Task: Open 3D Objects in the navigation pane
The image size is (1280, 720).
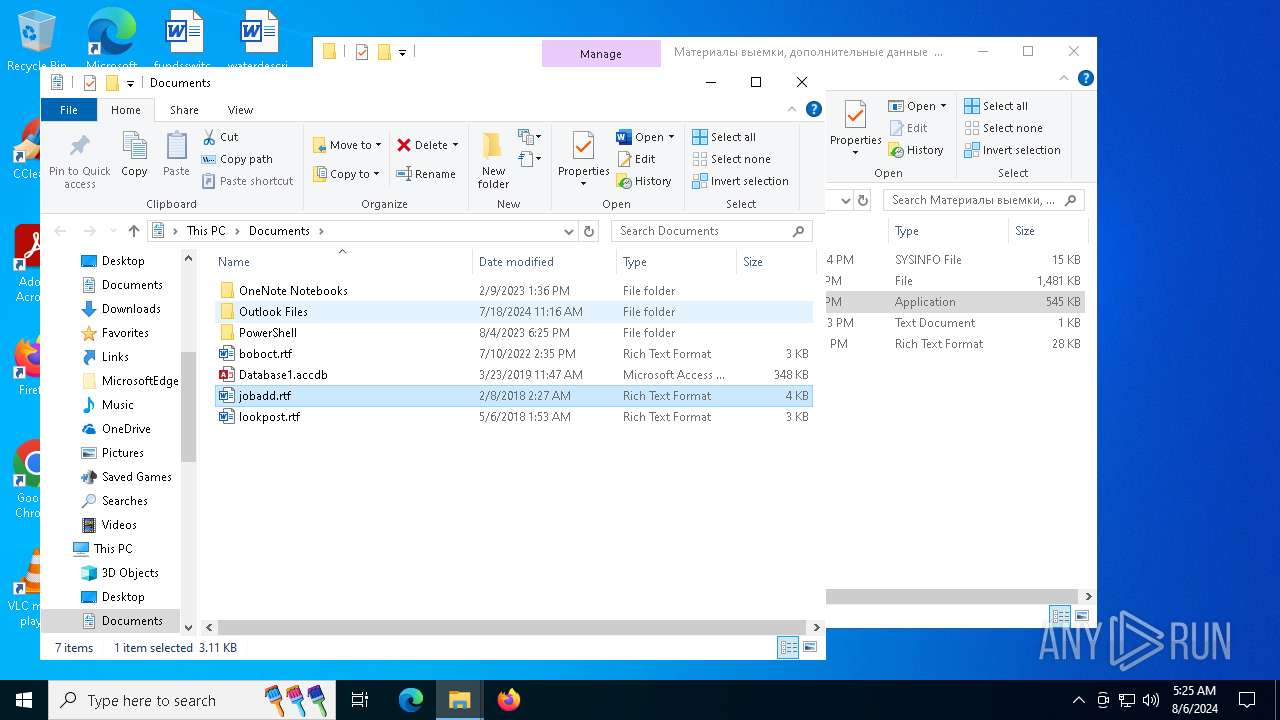Action: click(130, 573)
